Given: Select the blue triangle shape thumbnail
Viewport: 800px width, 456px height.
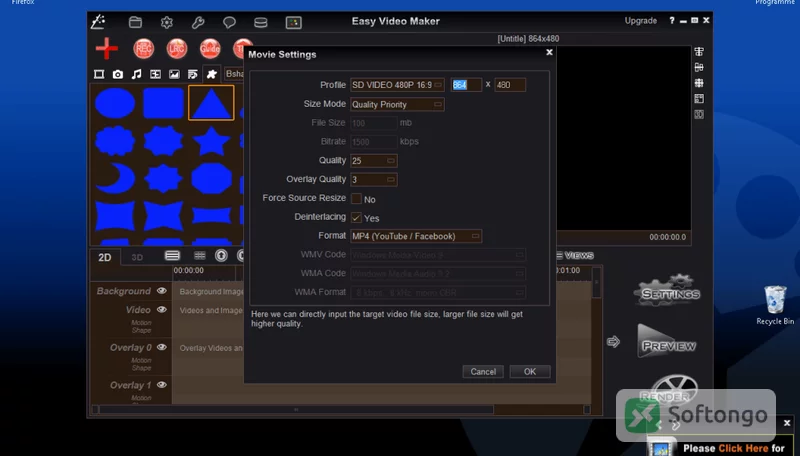Looking at the screenshot, I should pyautogui.click(x=211, y=103).
